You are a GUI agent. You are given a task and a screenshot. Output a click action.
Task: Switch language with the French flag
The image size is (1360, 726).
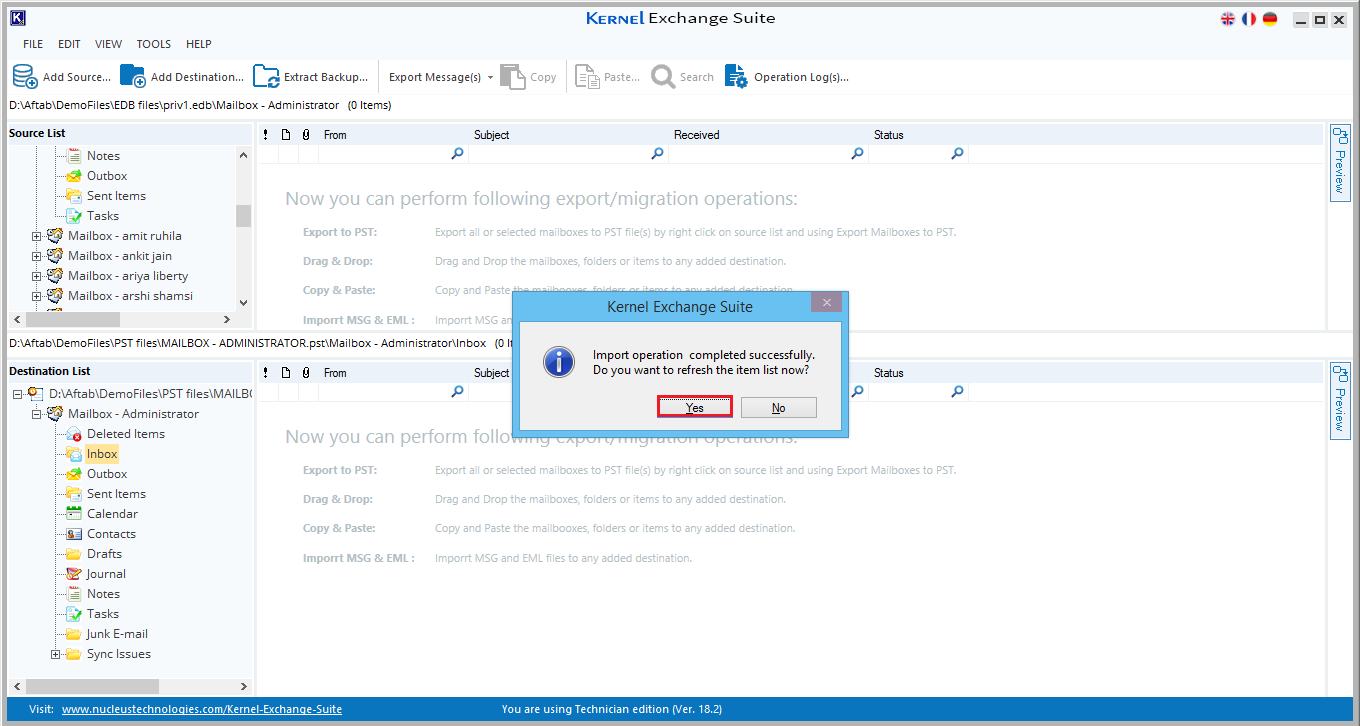point(1249,19)
